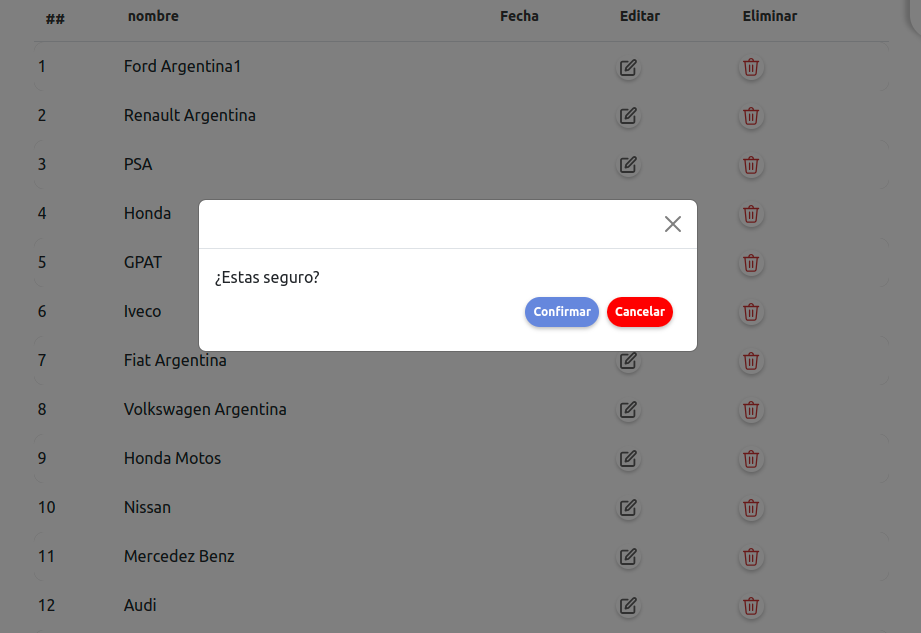This screenshot has height=633, width=921.
Task: Select the Fiat Argentina name cell
Action: [175, 360]
